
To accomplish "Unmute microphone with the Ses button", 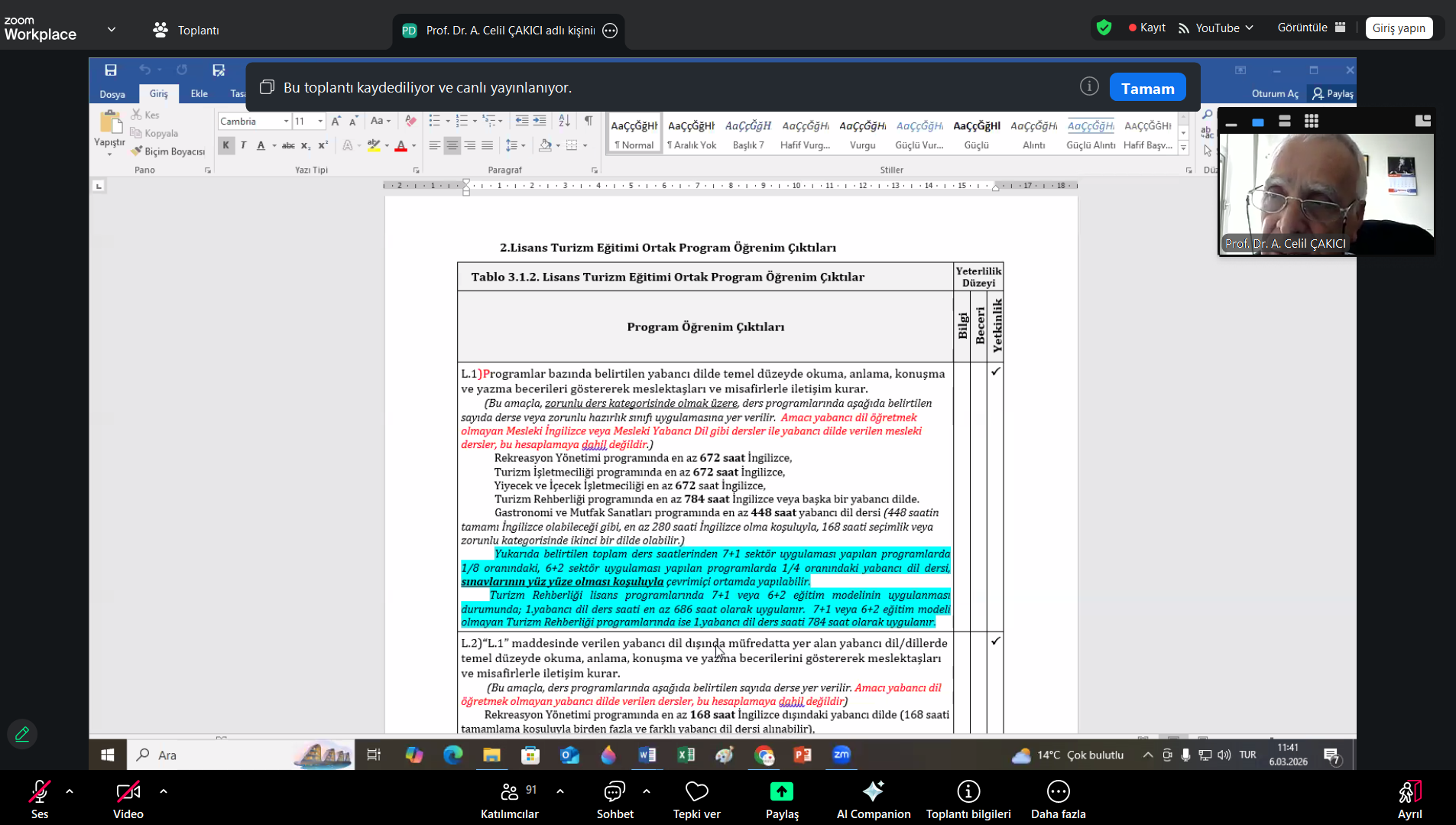I will point(40,792).
